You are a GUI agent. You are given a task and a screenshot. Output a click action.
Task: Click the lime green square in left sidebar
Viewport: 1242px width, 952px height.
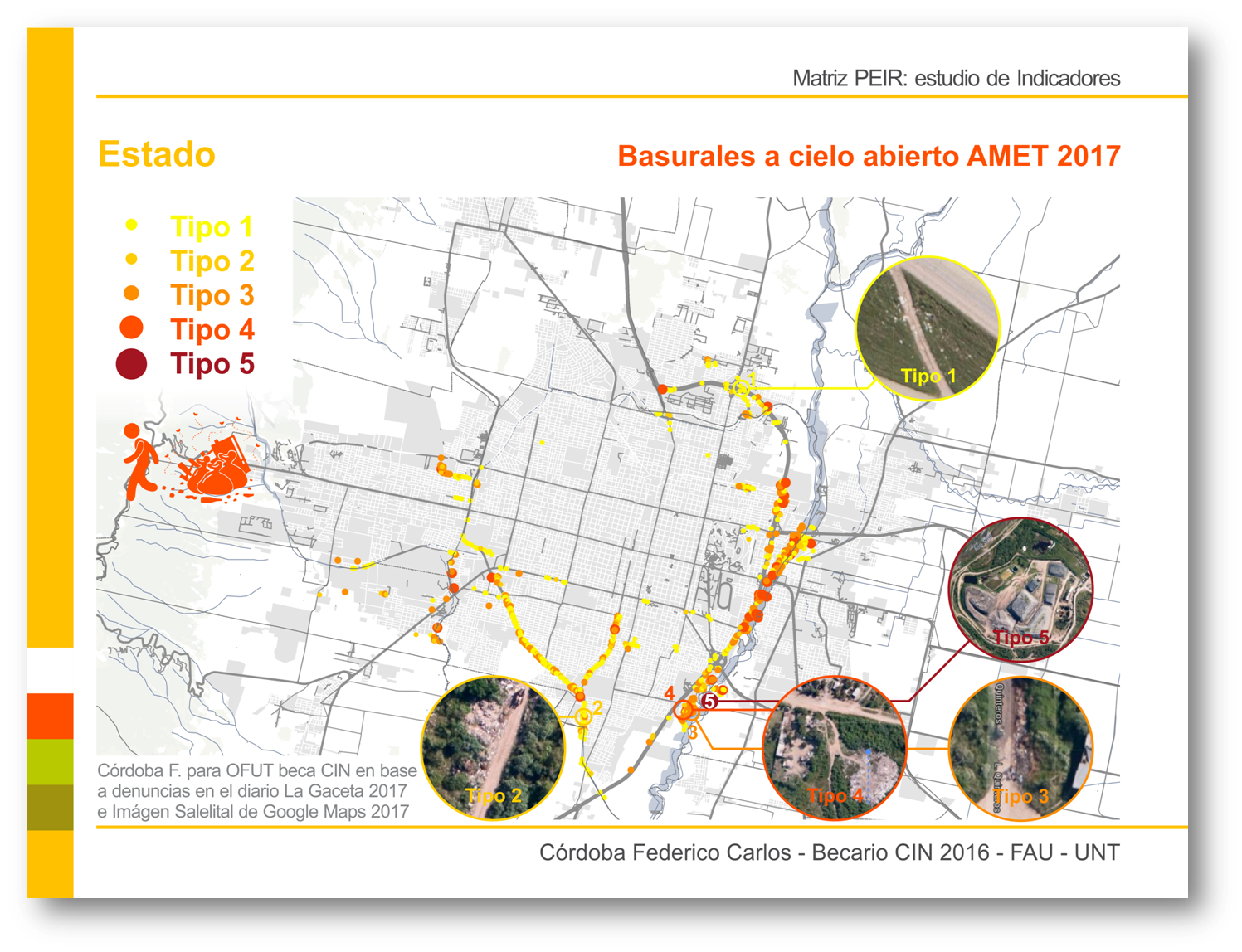tap(51, 761)
